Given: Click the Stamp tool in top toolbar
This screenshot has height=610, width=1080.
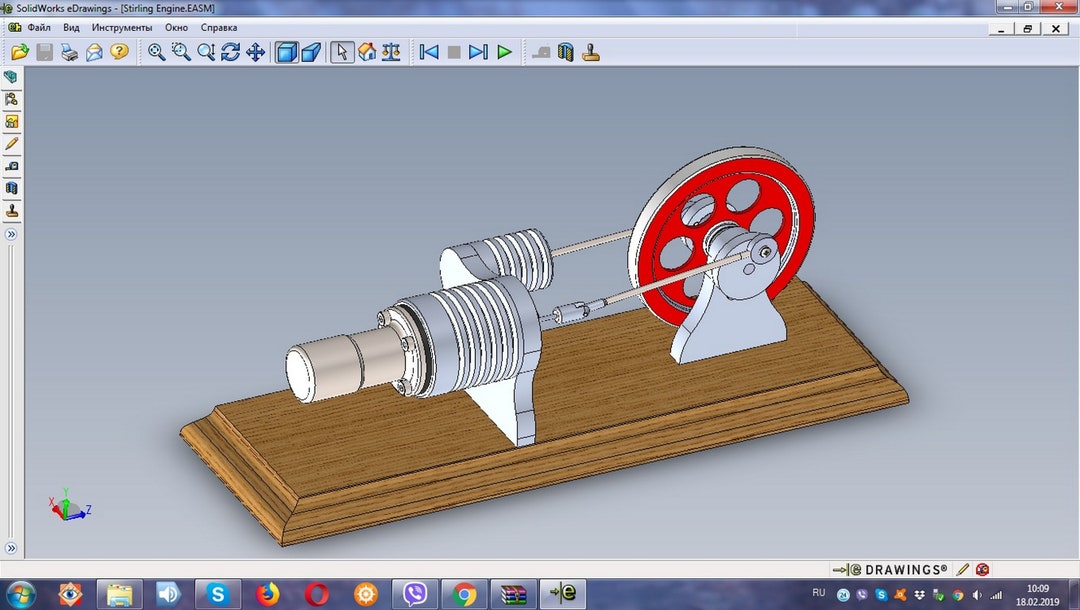Looking at the screenshot, I should 591,52.
